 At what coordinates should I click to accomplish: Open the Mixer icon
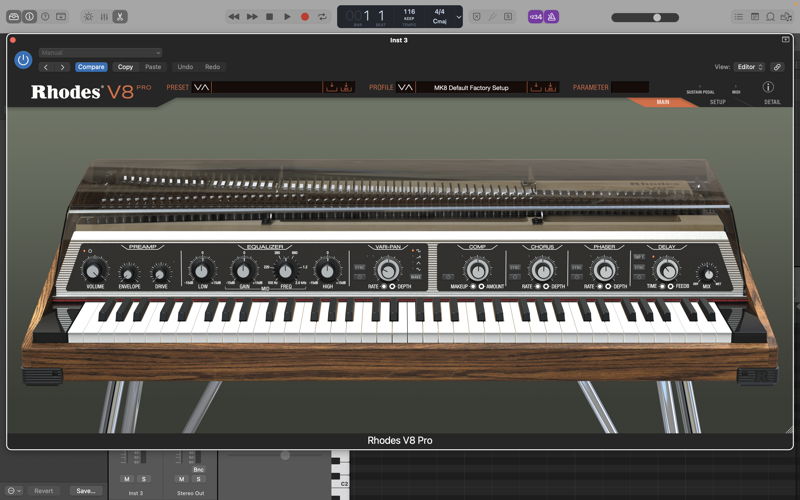104,17
